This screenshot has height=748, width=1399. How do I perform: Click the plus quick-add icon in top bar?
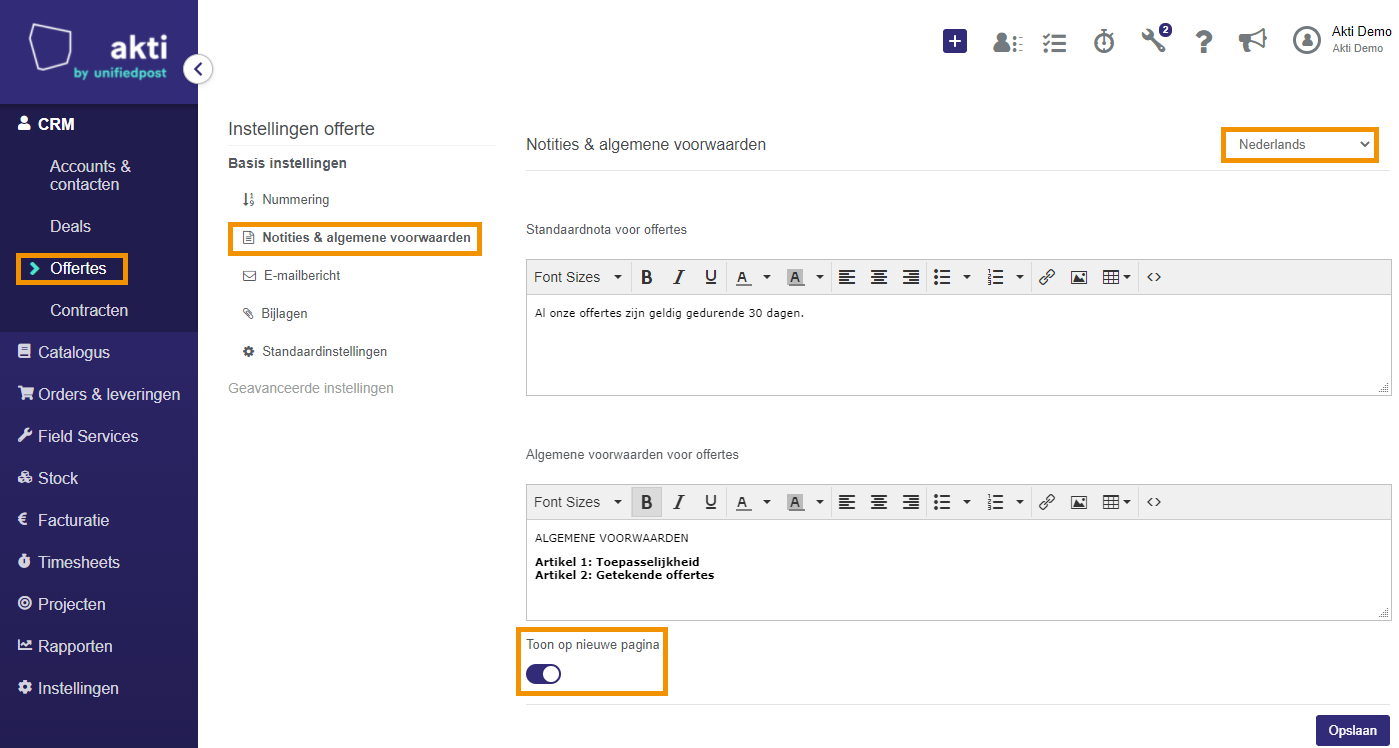click(x=955, y=41)
